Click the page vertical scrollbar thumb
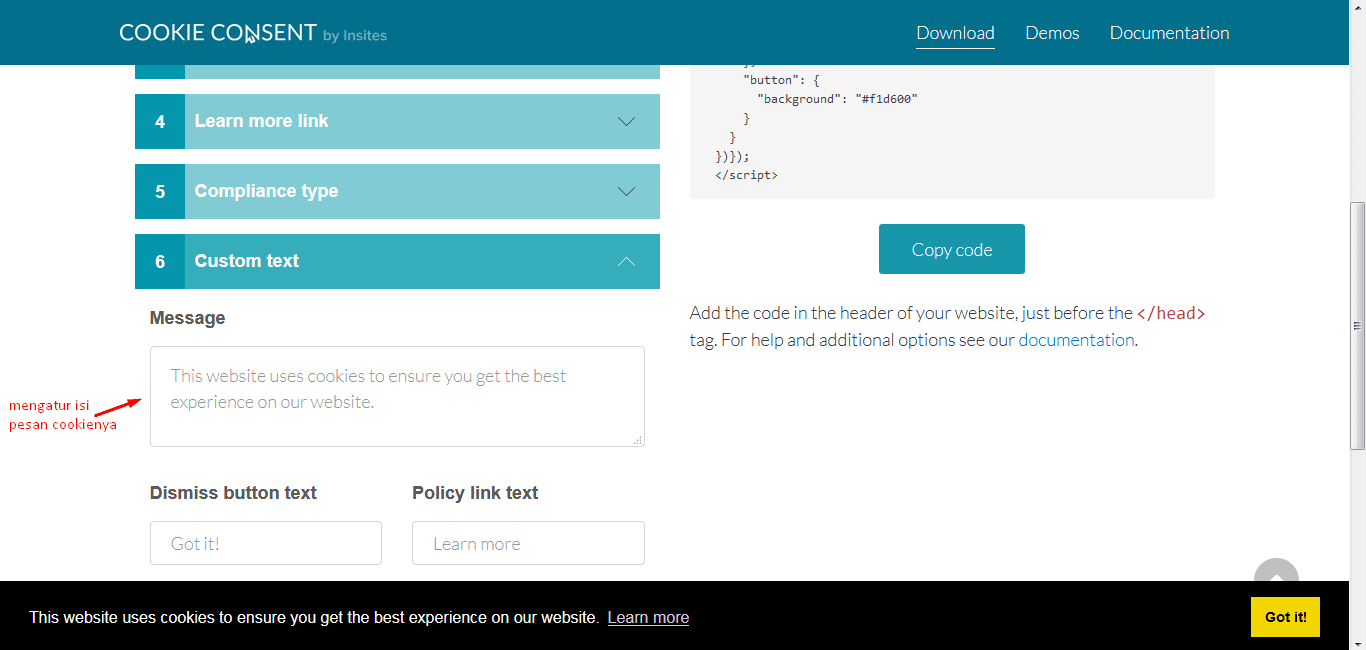This screenshot has height=650, width=1366. pyautogui.click(x=1357, y=325)
